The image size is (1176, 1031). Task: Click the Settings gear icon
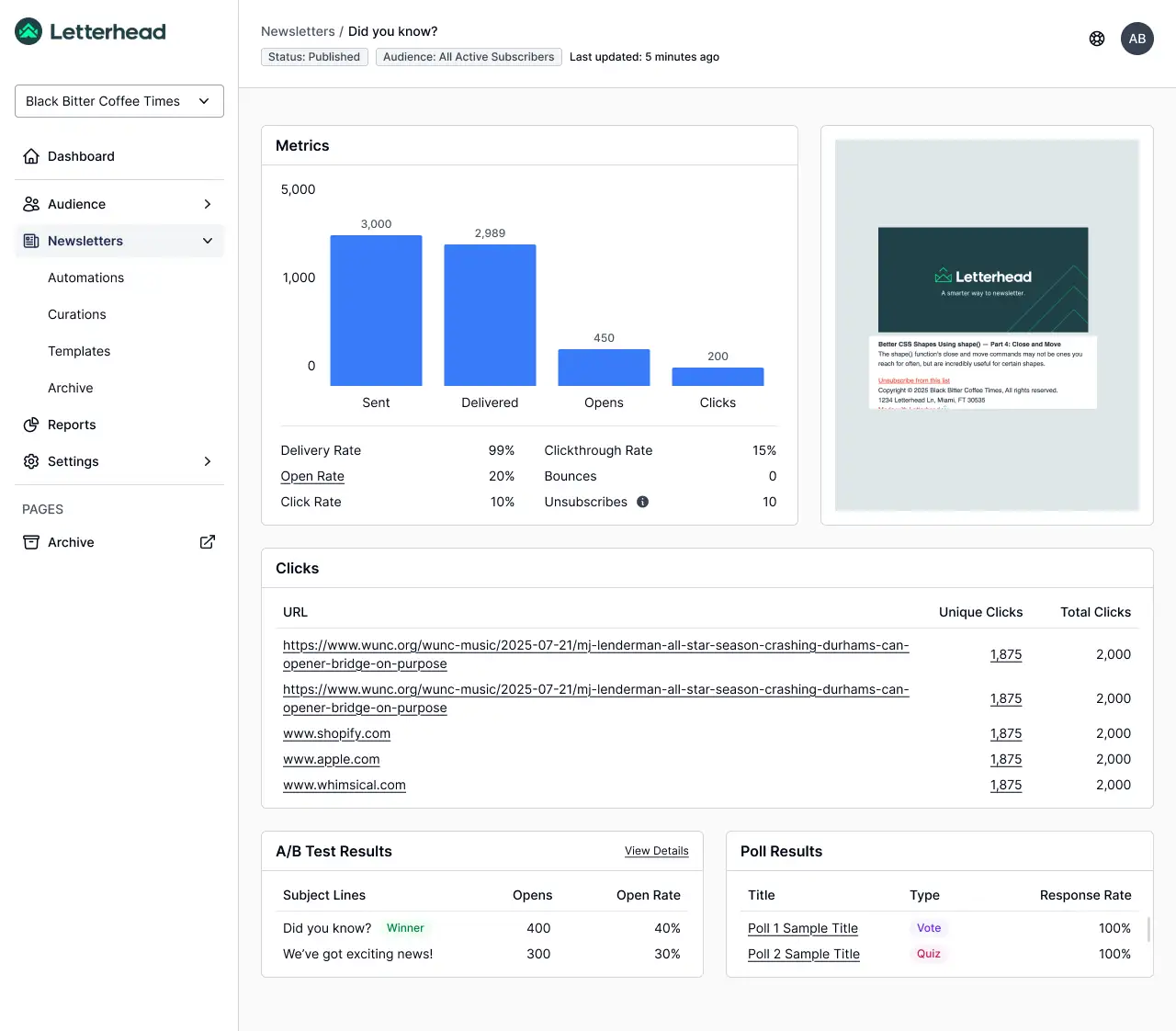tap(31, 461)
